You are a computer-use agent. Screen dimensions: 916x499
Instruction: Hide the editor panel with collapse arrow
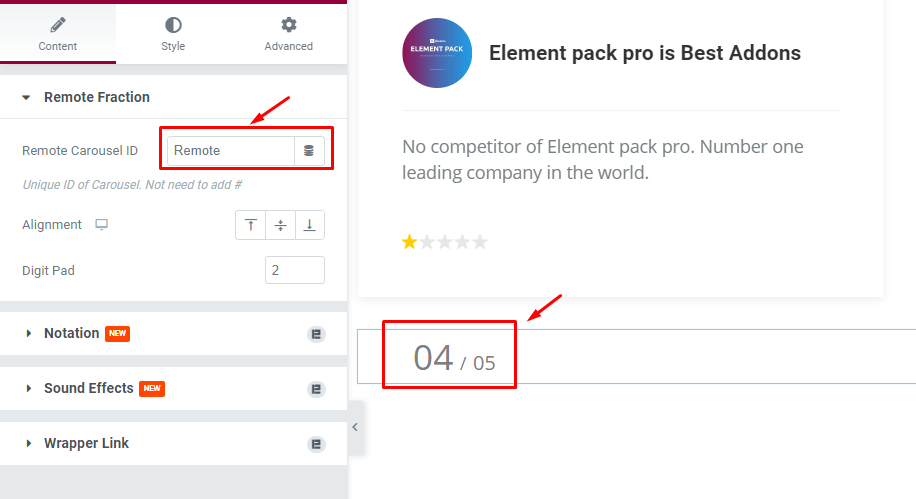pos(355,427)
